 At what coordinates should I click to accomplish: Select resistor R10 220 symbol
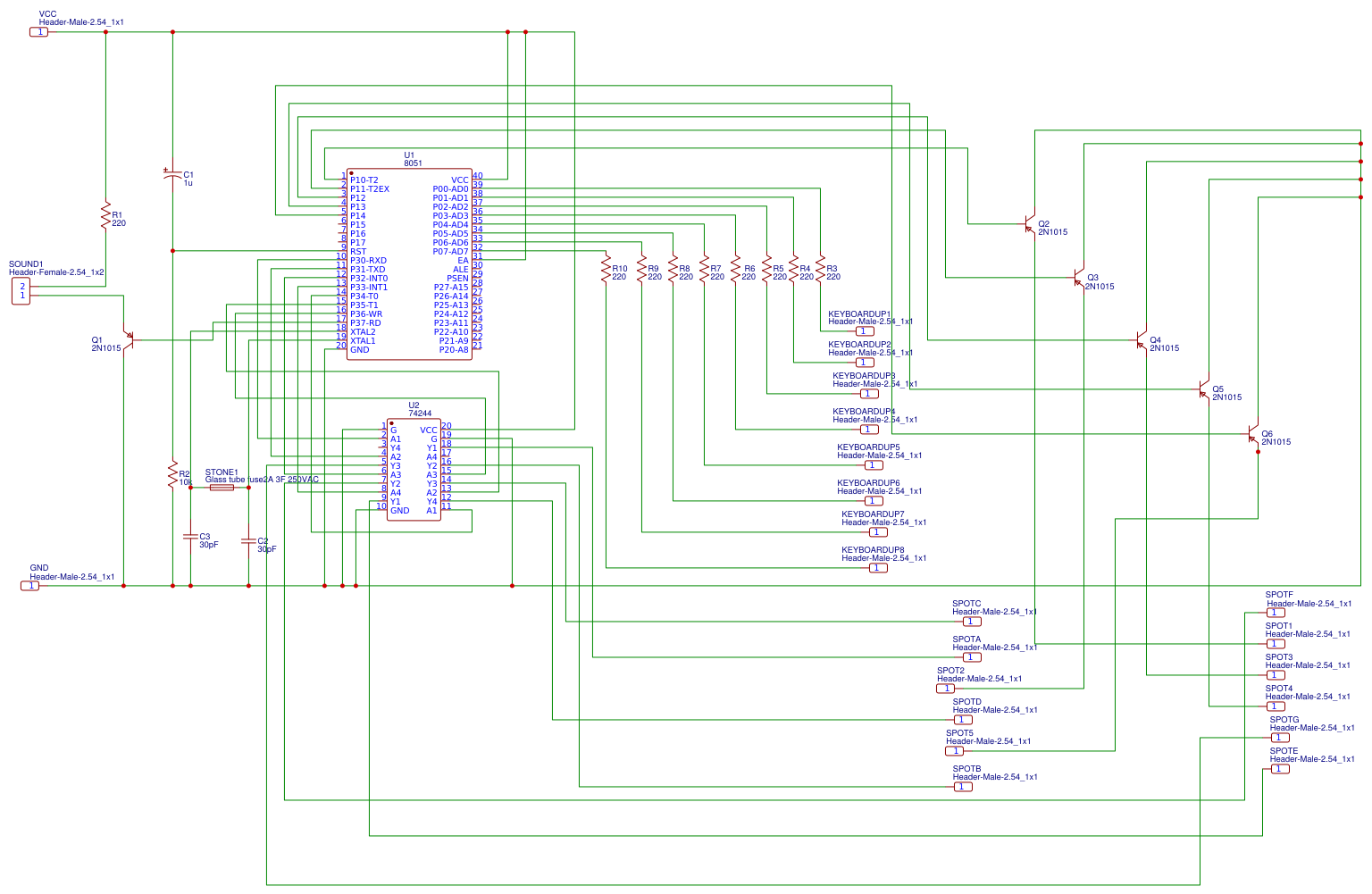[606, 269]
